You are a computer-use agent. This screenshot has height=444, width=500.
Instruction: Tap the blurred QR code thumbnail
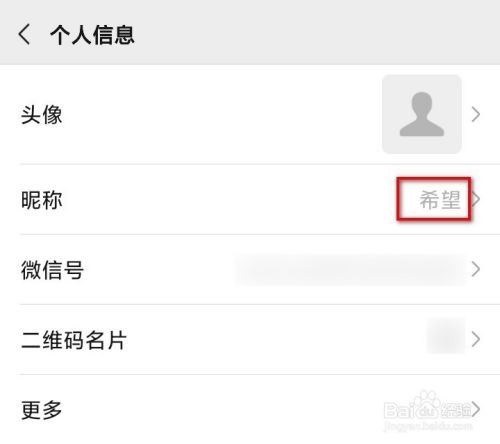tap(446, 335)
